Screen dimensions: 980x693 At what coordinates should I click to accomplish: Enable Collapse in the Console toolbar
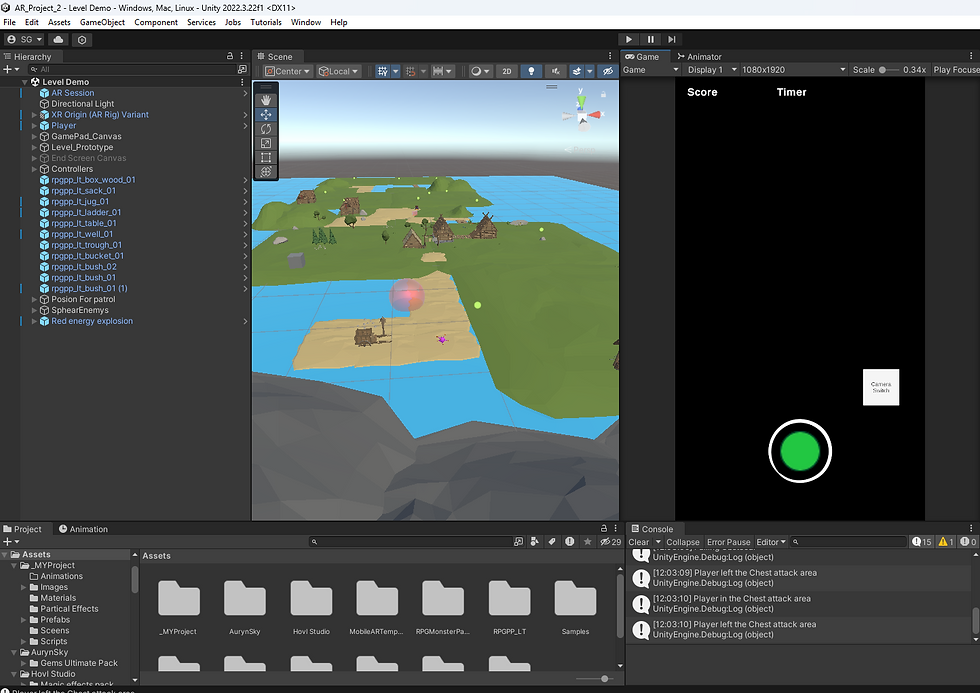point(683,541)
